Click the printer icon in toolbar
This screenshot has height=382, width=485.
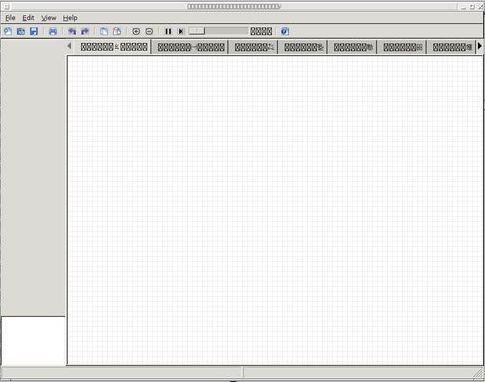(x=53, y=32)
